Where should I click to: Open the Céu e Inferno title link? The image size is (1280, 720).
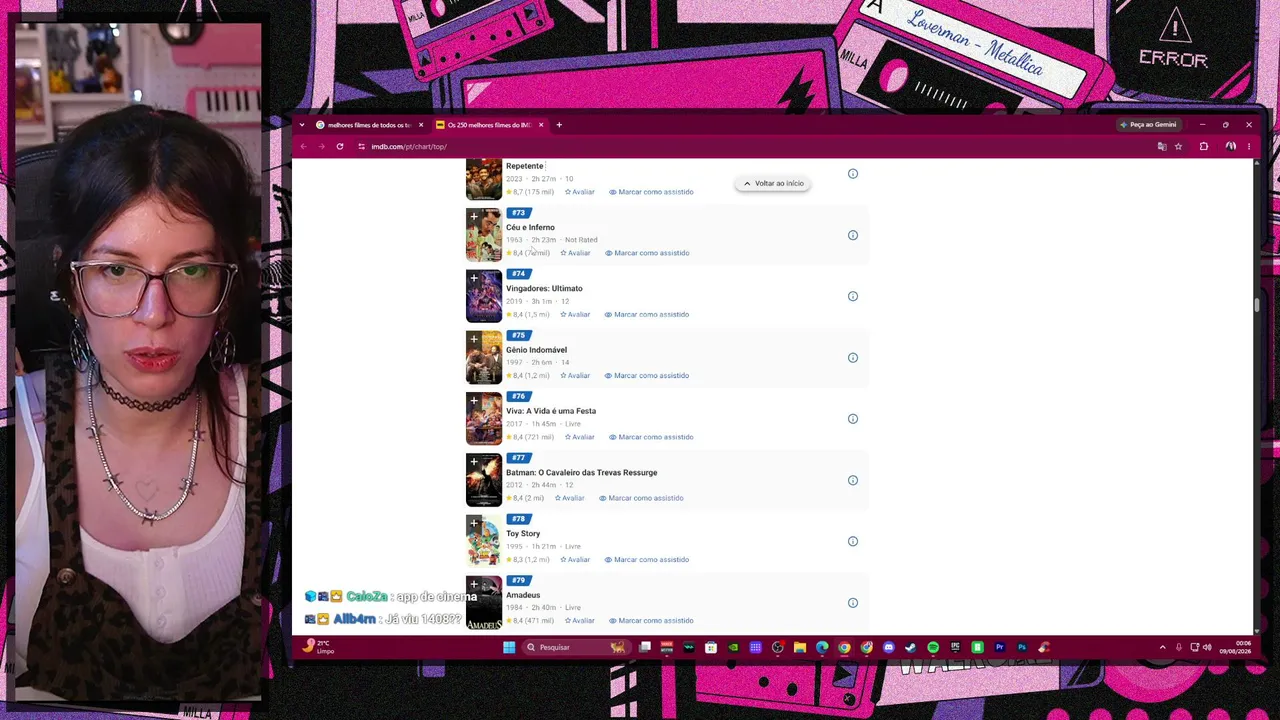(x=530, y=227)
